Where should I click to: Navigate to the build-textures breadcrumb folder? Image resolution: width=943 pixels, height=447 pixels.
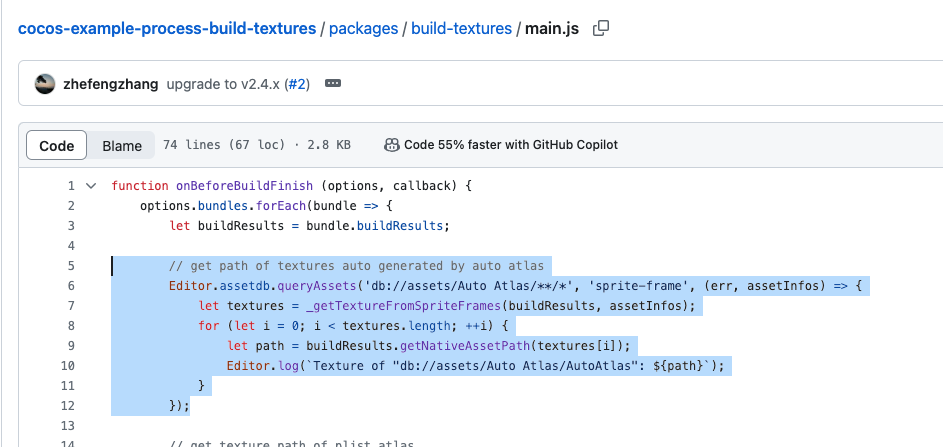click(x=460, y=28)
